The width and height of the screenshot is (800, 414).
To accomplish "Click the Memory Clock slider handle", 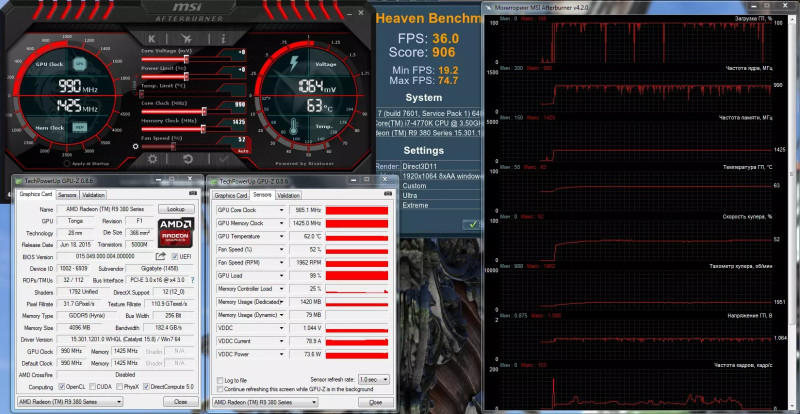I will (203, 129).
